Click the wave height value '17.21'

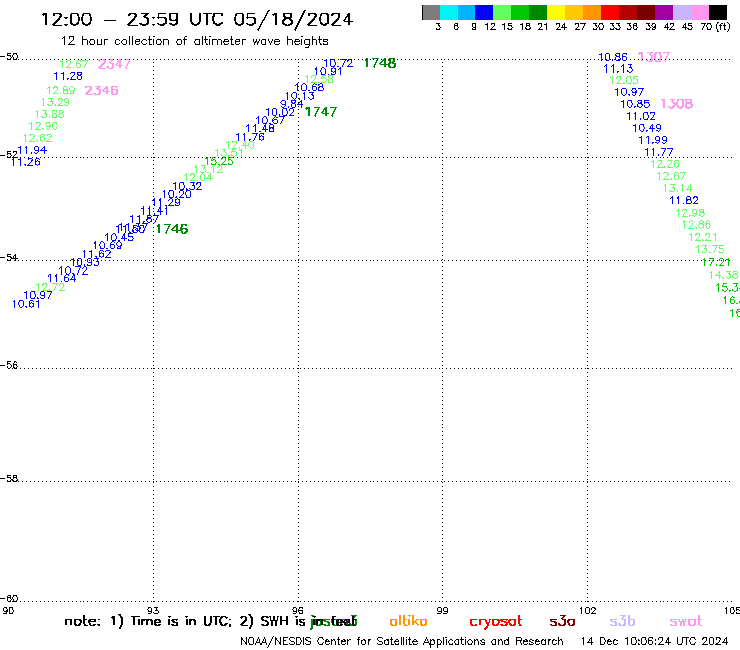[x=716, y=262]
